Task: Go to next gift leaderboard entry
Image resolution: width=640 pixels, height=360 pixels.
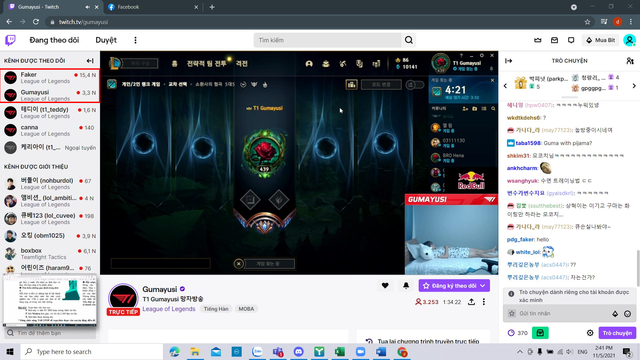Action: coord(634,86)
